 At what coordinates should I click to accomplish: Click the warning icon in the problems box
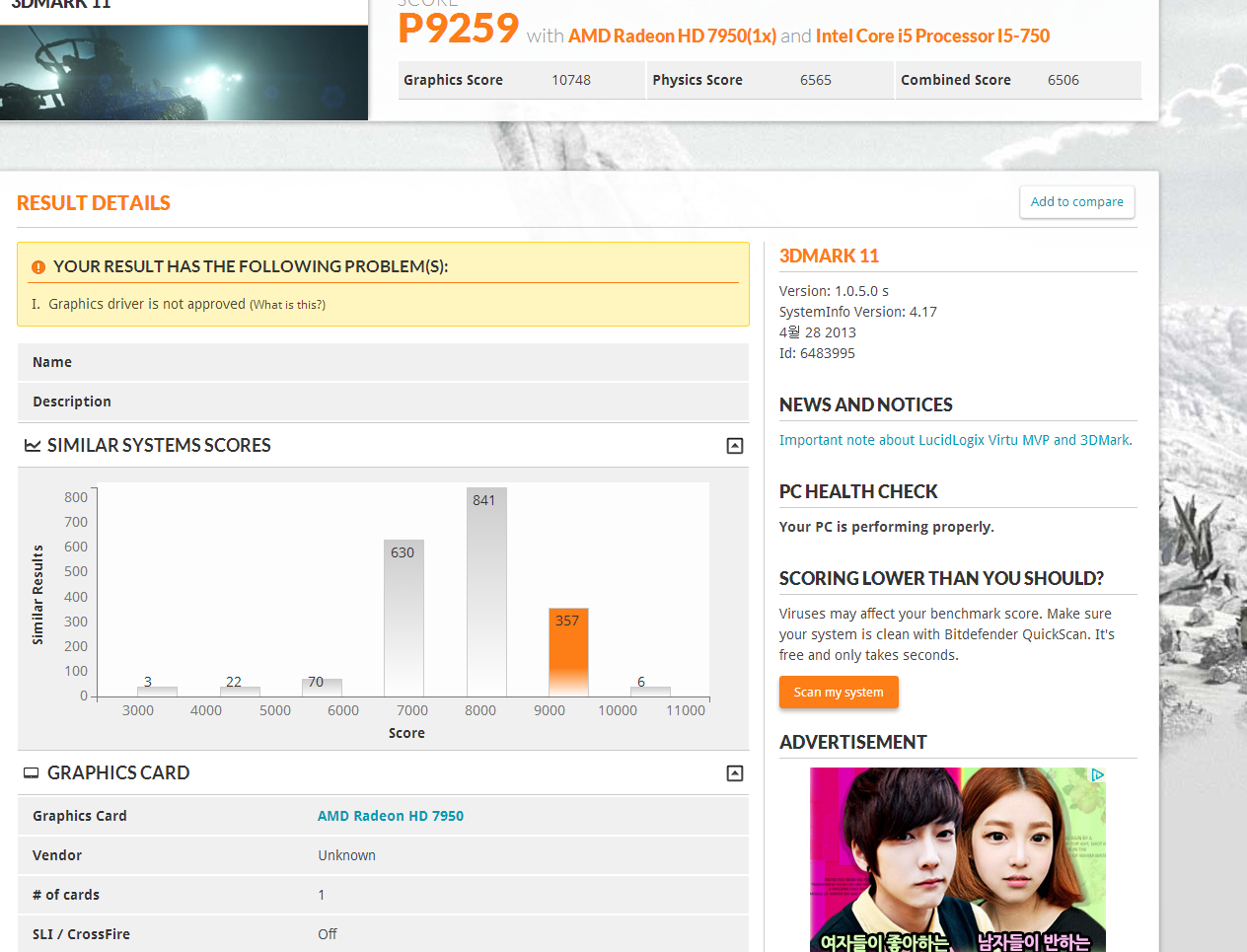click(x=38, y=267)
